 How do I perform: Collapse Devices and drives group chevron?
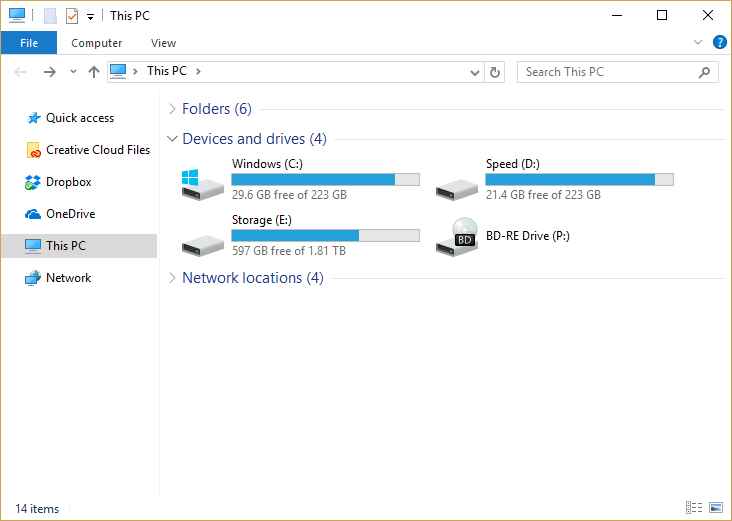pyautogui.click(x=172, y=139)
